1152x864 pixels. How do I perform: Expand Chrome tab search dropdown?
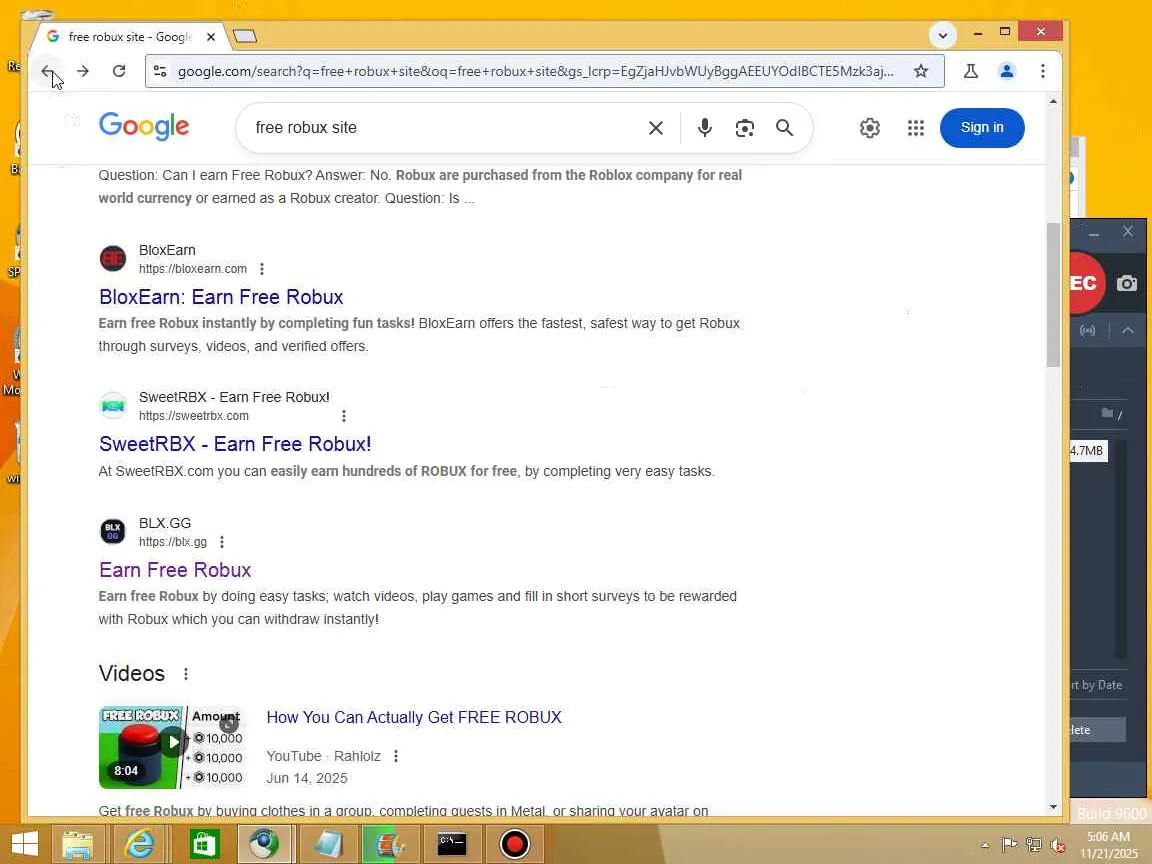(943, 35)
